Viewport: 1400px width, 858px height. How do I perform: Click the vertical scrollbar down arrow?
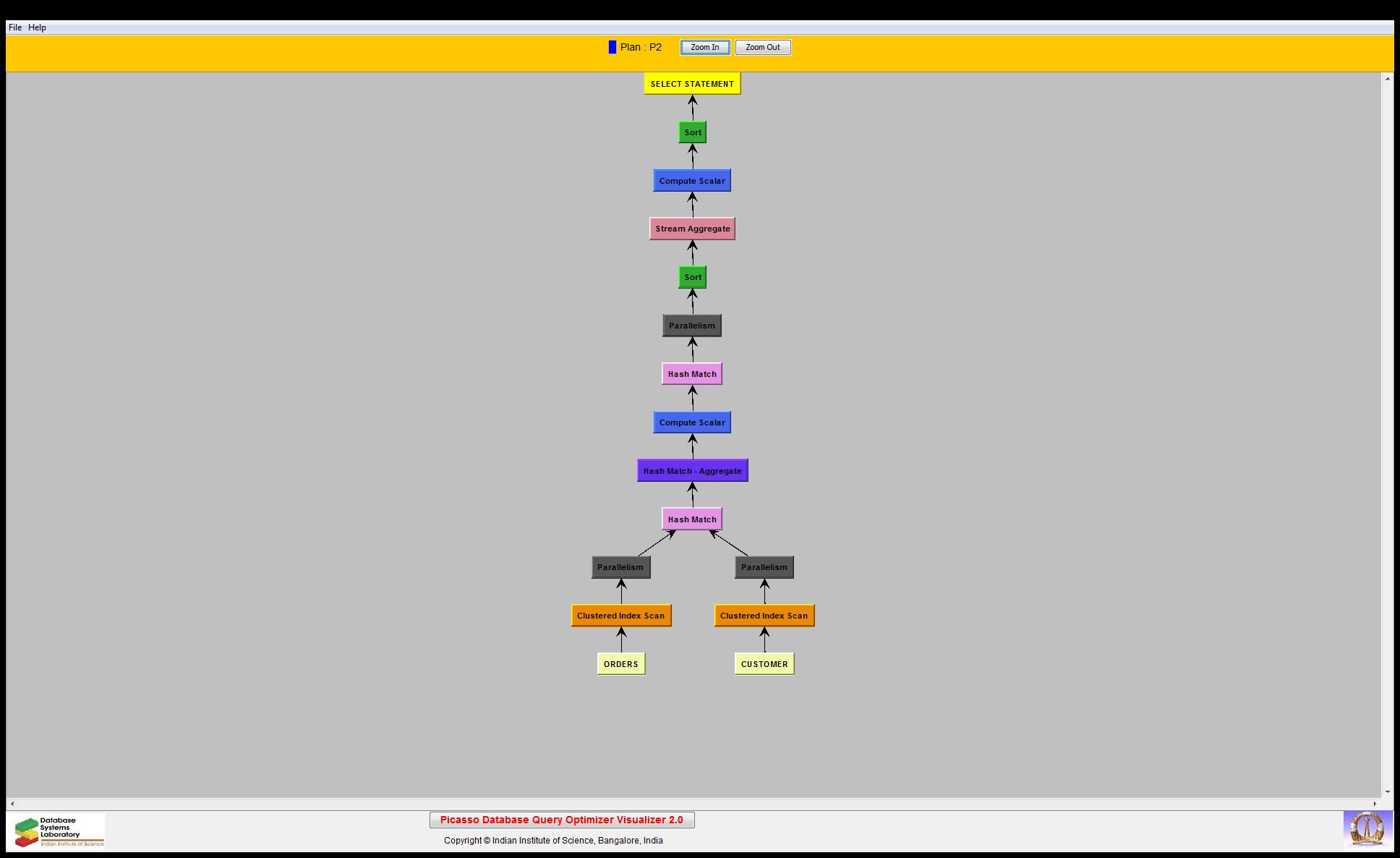(x=1387, y=792)
